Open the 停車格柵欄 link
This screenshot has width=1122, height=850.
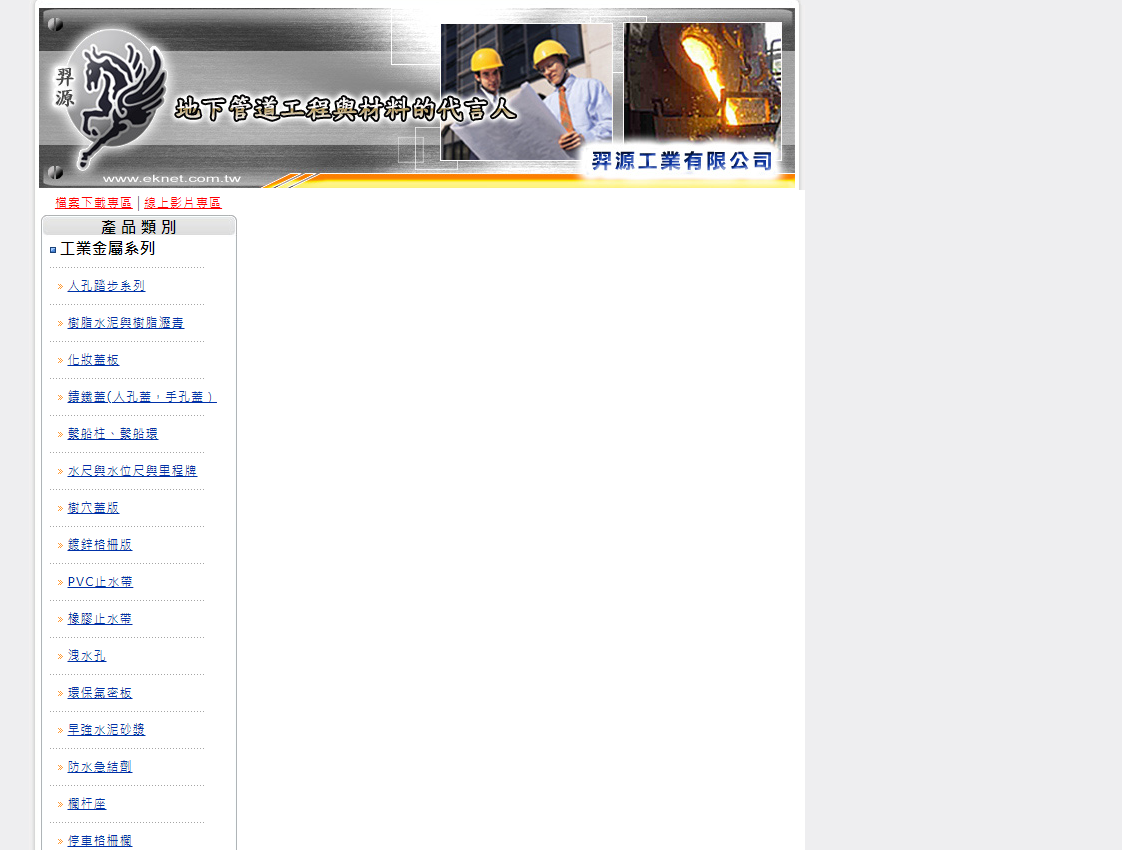(x=99, y=841)
